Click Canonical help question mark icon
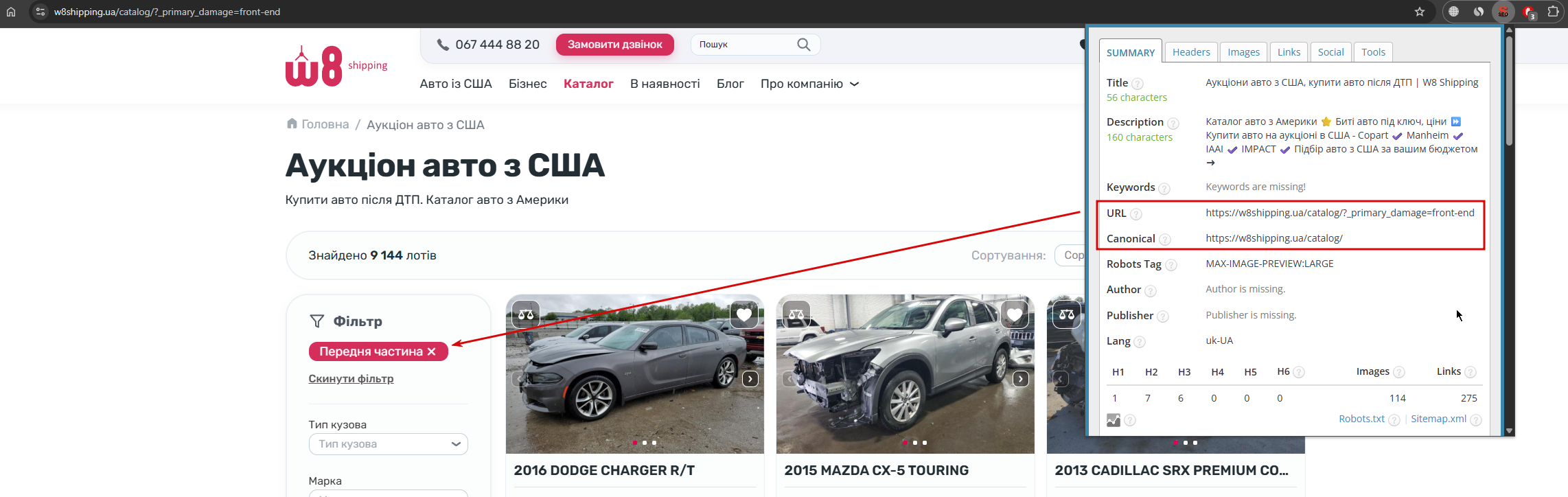 (1165, 240)
